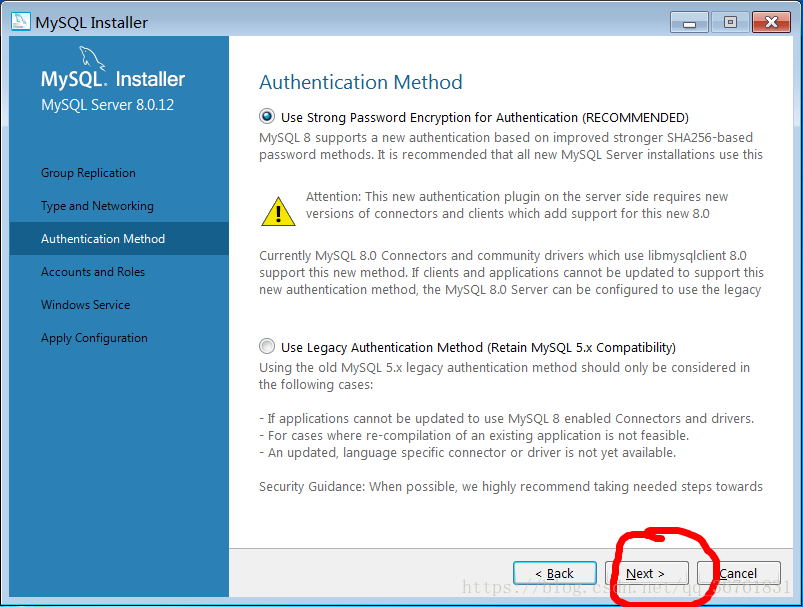Select Authentication Method in sidebar
The width and height of the screenshot is (803, 607).
pos(119,239)
